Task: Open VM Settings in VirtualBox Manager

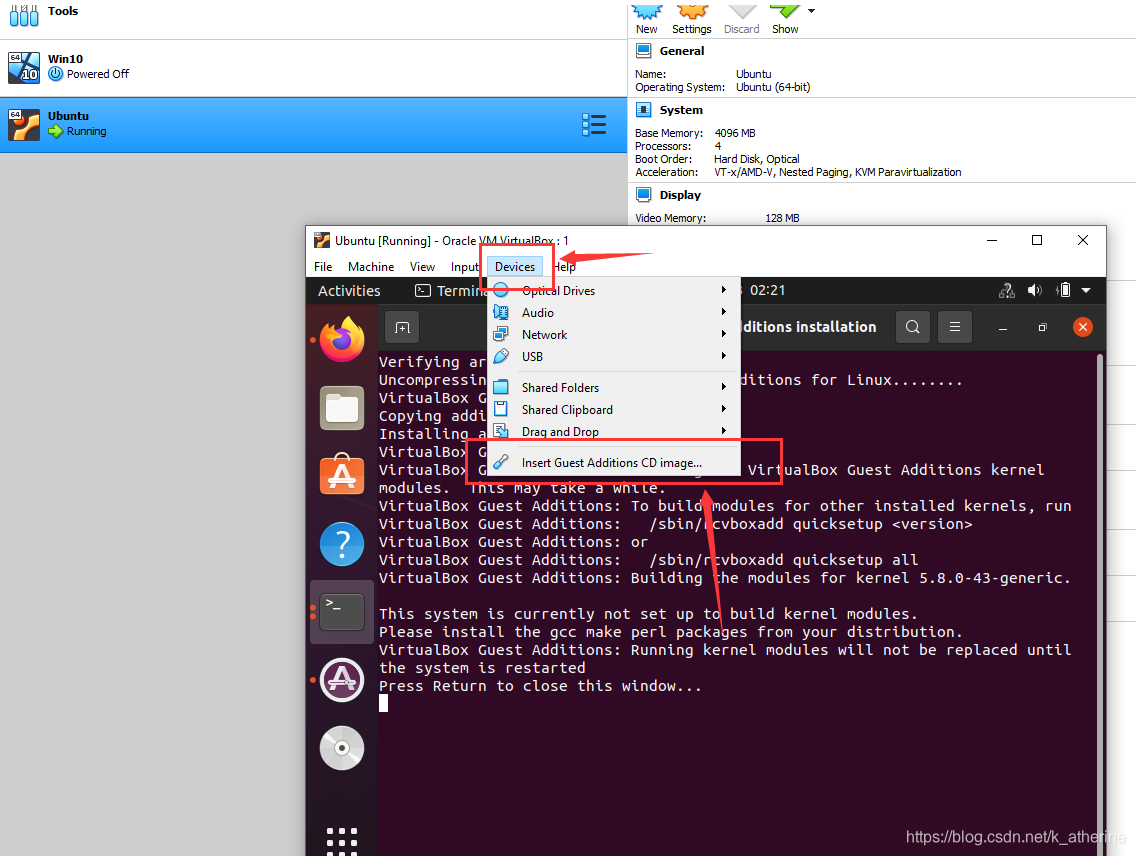Action: [x=692, y=18]
